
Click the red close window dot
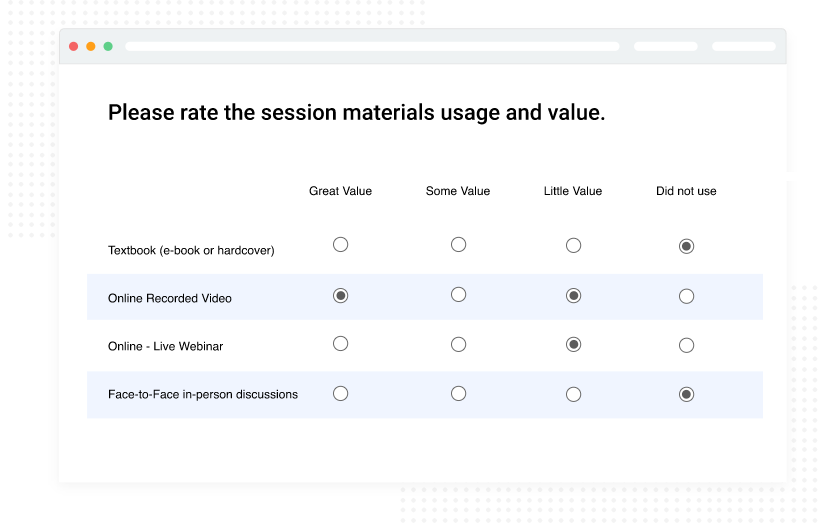pos(74,46)
